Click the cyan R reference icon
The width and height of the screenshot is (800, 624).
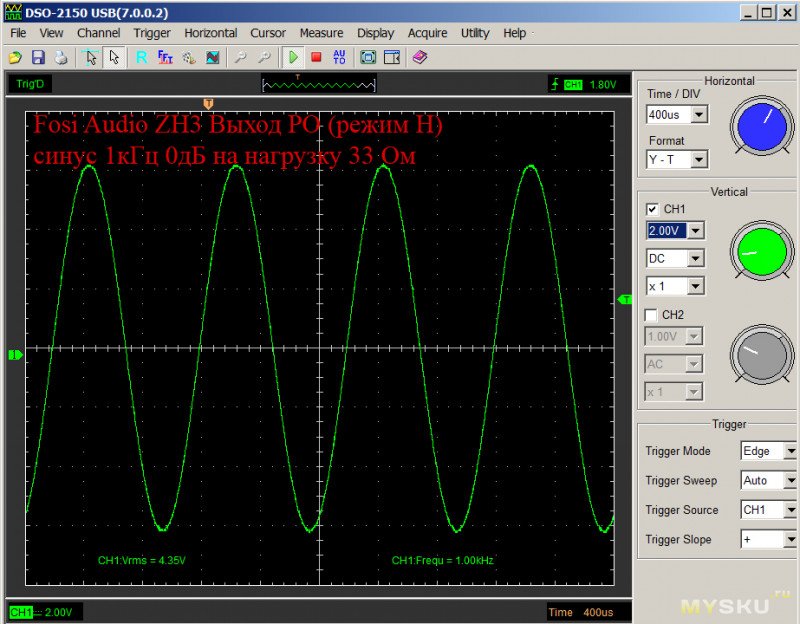click(142, 58)
